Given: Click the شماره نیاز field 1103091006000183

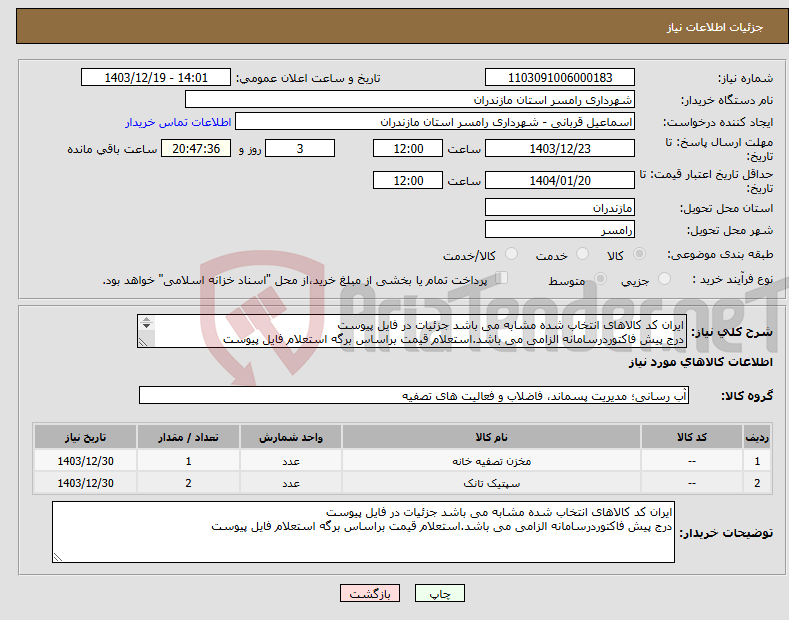Looking at the screenshot, I should pyautogui.click(x=560, y=78).
